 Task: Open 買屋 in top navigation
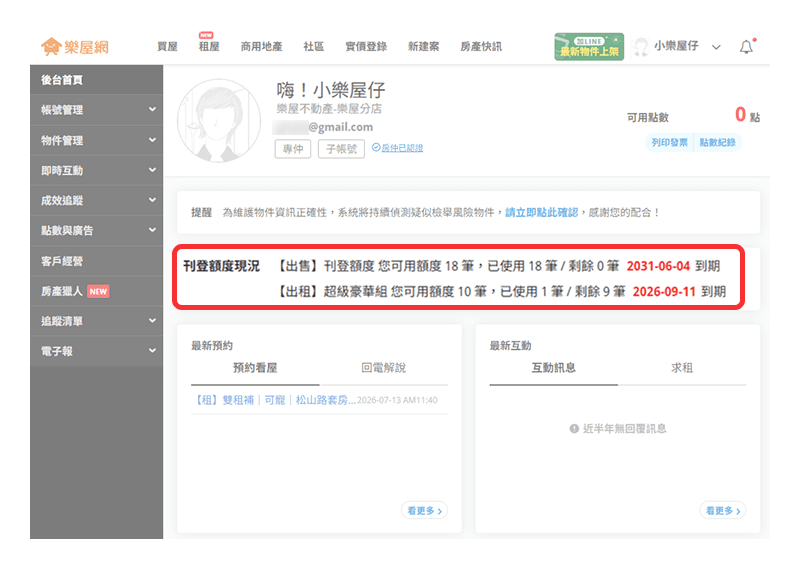pyautogui.click(x=167, y=46)
